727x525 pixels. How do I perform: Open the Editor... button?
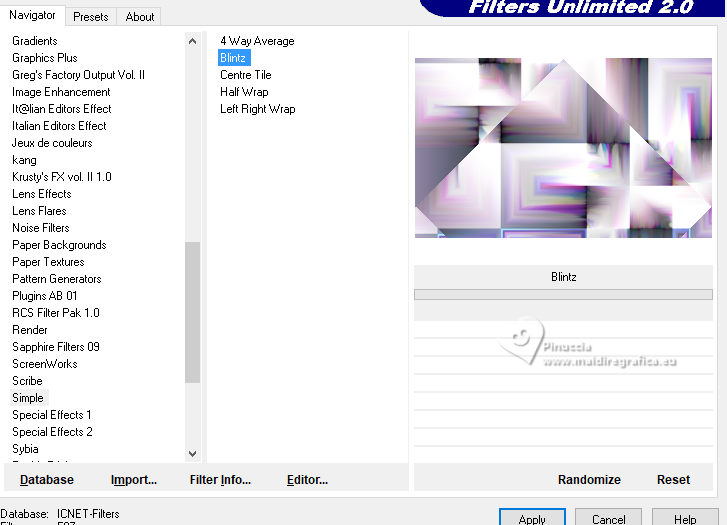click(307, 480)
